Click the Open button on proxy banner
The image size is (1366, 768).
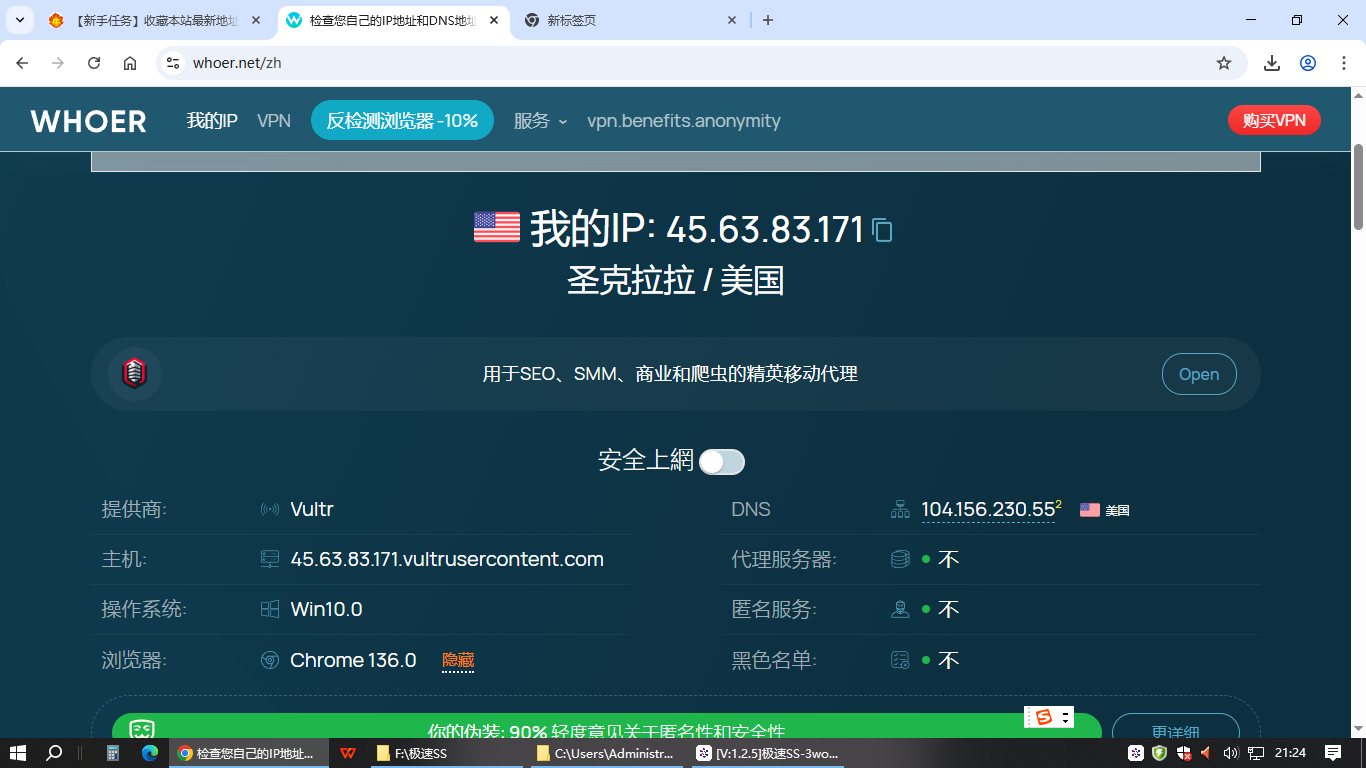[1199, 374]
